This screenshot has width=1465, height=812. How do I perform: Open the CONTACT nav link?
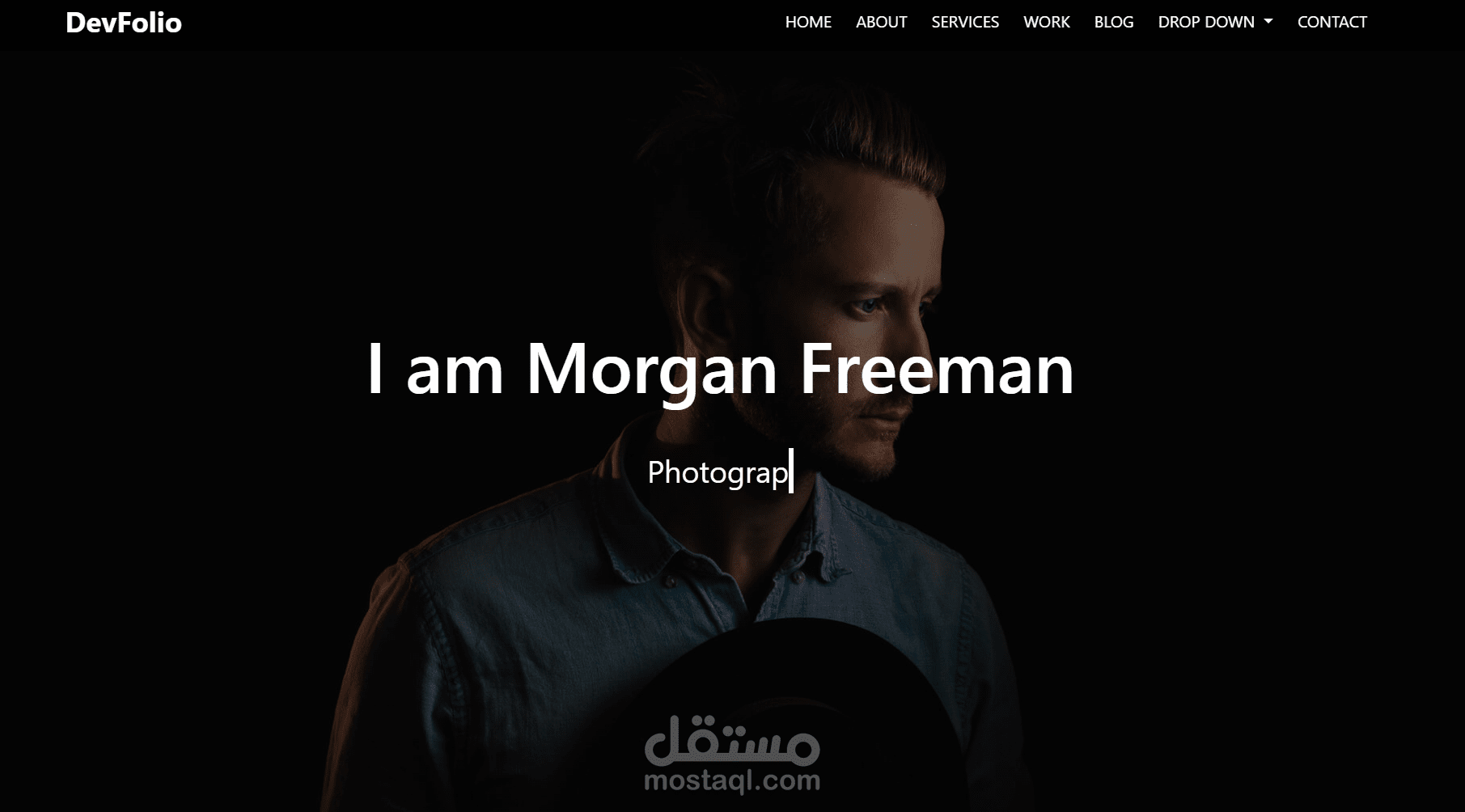click(1332, 23)
